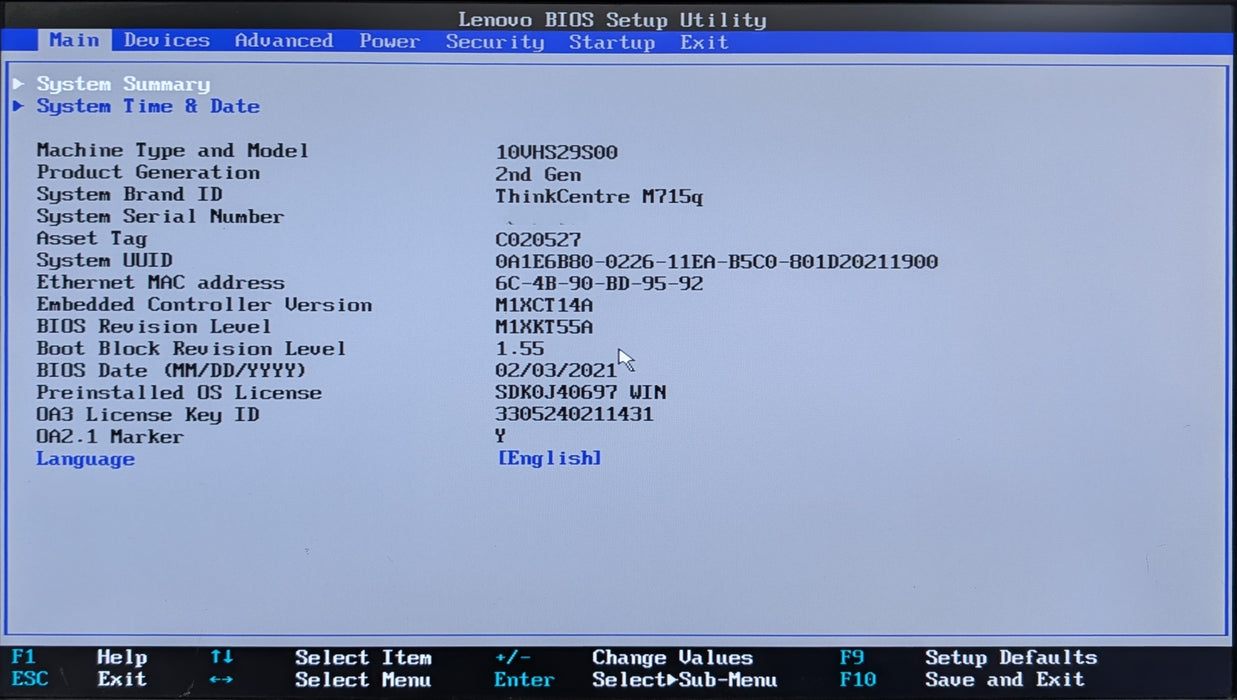The height and width of the screenshot is (700, 1237).
Task: Click the F9 Setup Defaults hint
Action: (969, 657)
